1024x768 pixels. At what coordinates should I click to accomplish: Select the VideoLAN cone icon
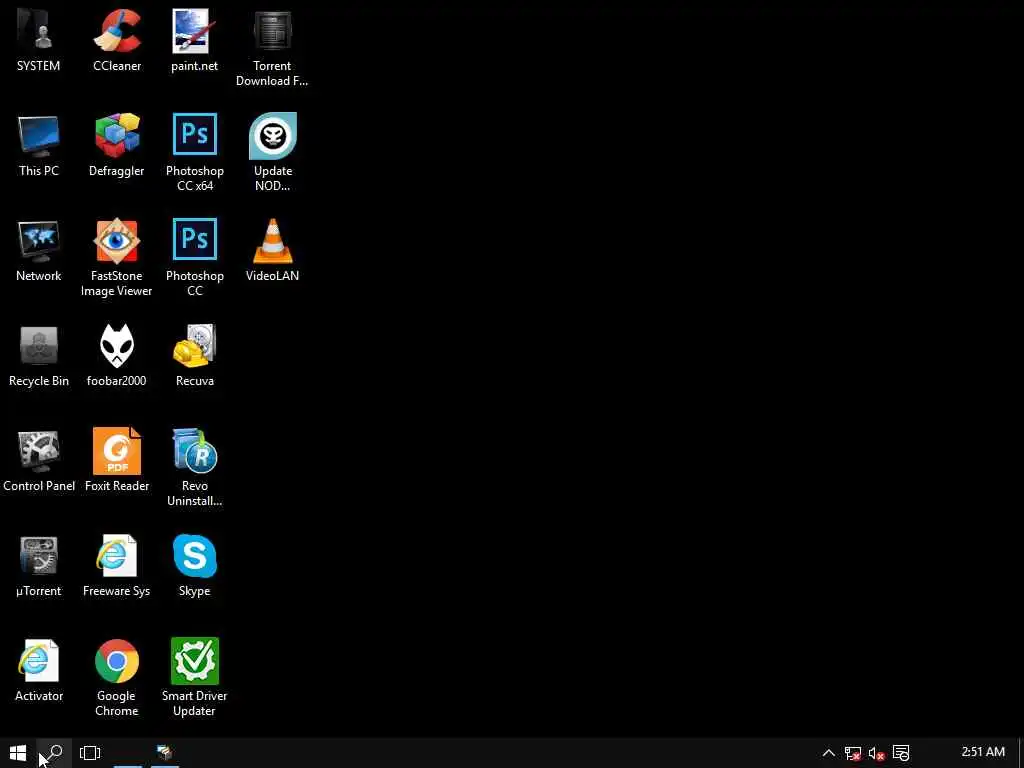272,250
